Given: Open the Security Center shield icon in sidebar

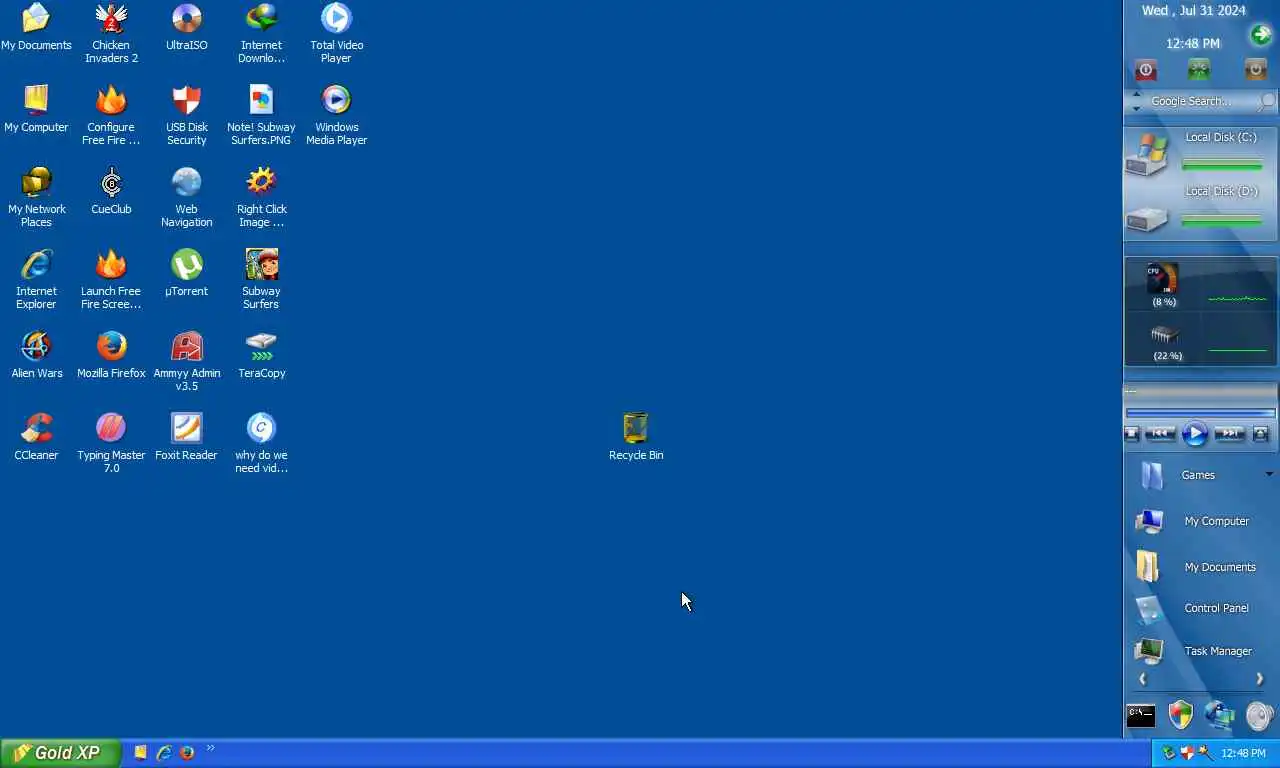Looking at the screenshot, I should [1181, 714].
